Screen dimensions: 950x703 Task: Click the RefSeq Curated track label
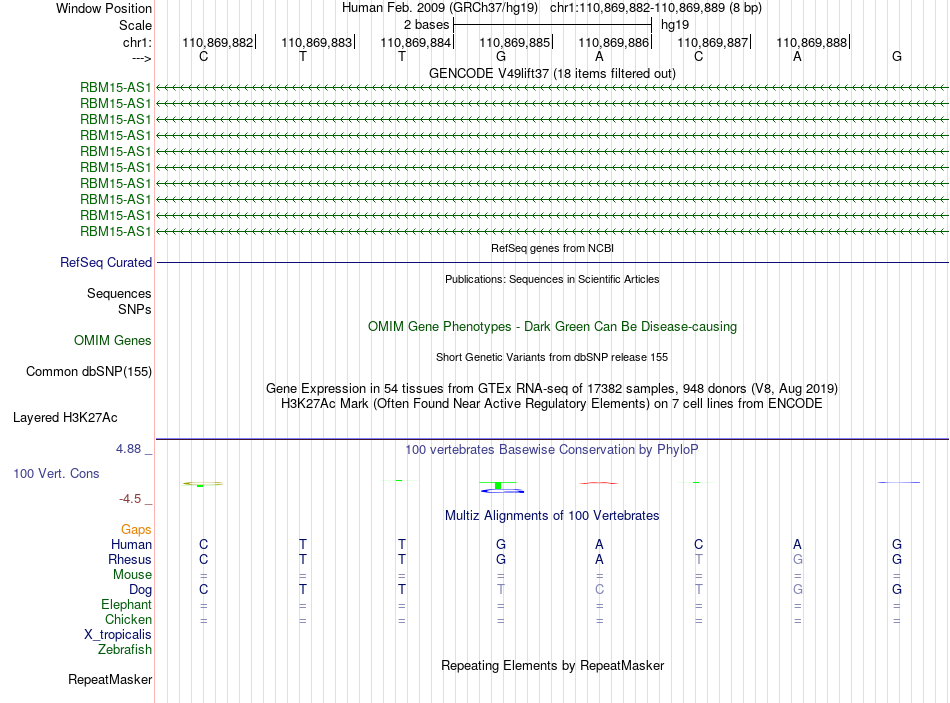pos(106,262)
